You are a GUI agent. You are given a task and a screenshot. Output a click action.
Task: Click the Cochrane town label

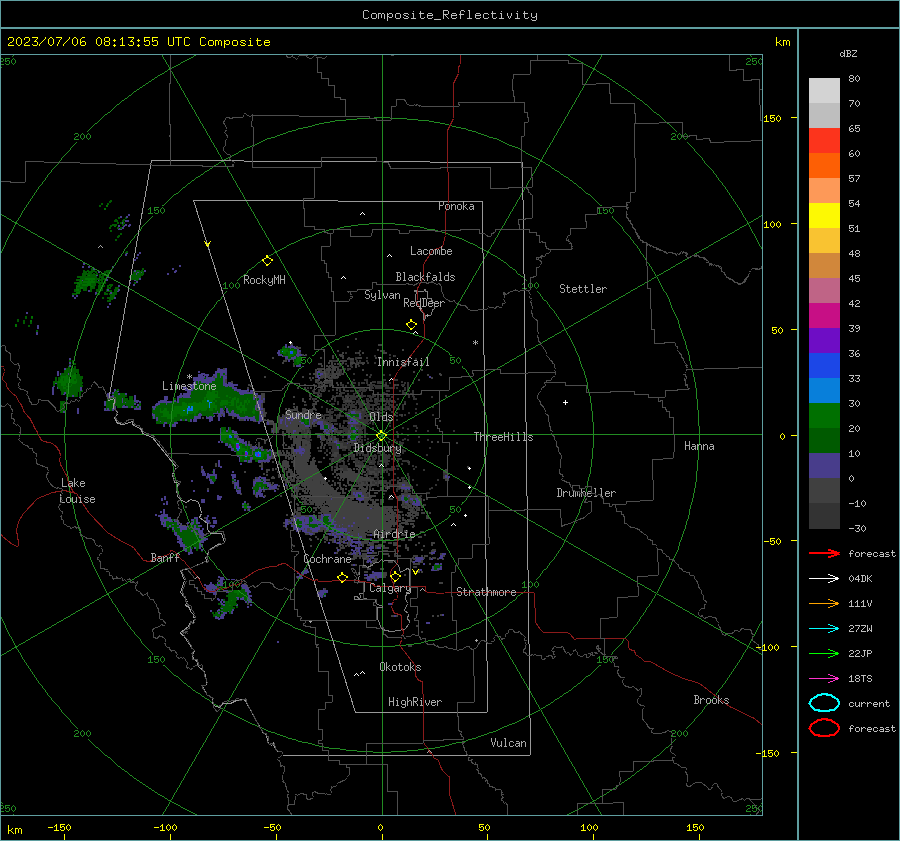(327, 559)
